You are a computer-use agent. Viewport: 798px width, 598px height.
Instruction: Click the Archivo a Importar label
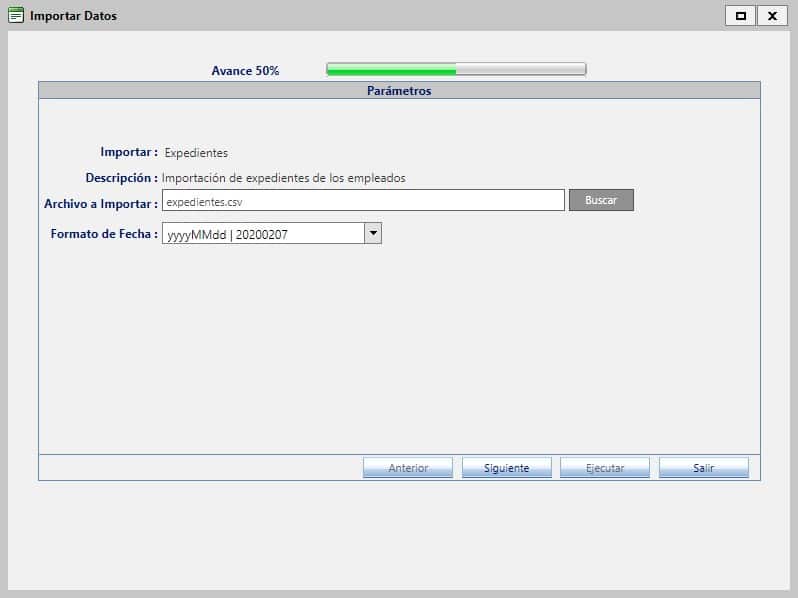click(x=101, y=203)
